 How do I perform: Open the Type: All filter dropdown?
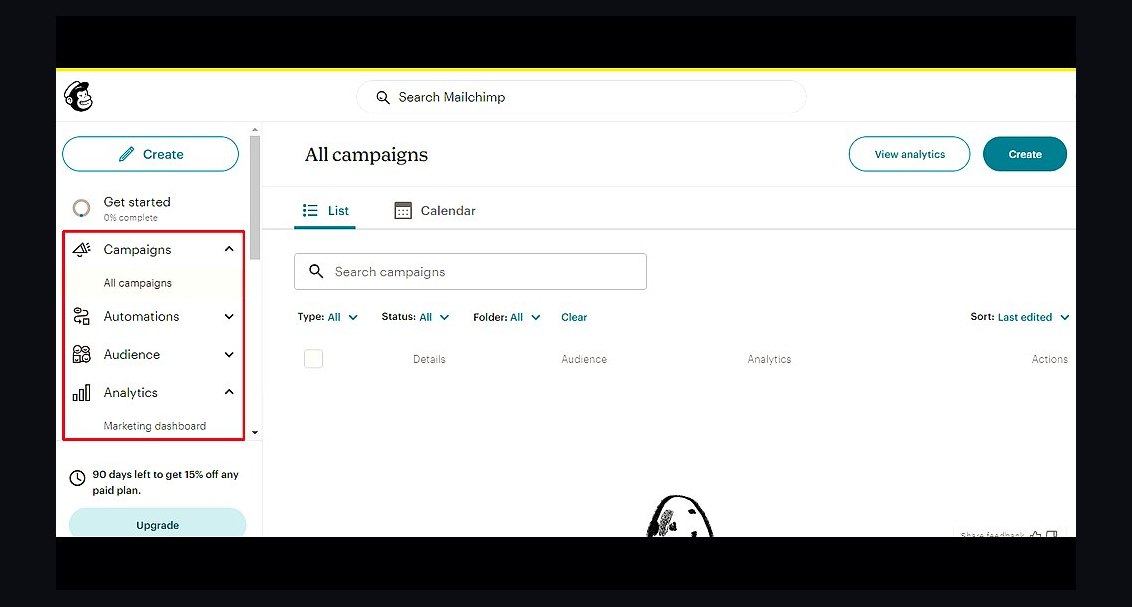[x=328, y=317]
